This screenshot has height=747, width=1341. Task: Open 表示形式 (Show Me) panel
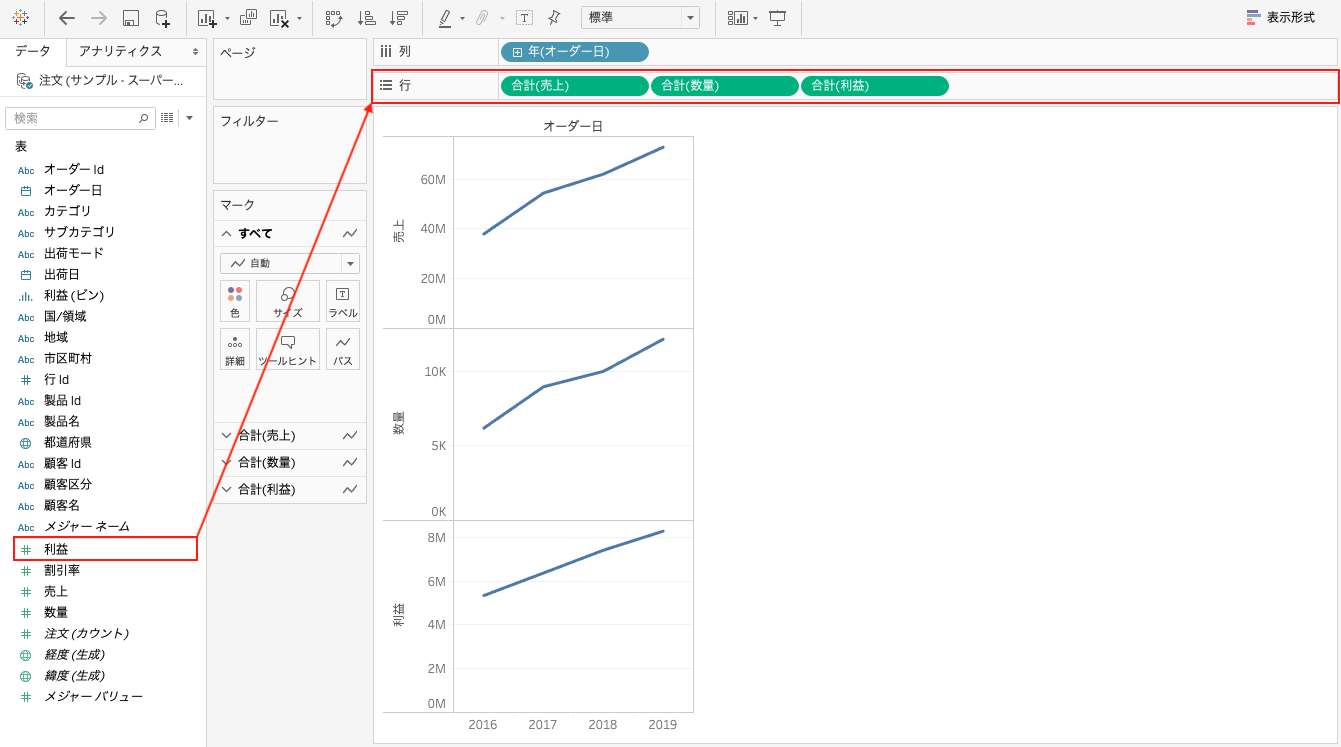click(x=1281, y=18)
